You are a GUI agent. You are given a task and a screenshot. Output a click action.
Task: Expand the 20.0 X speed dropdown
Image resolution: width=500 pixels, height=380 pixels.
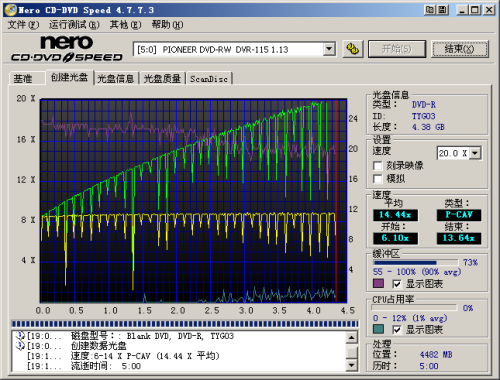click(x=475, y=153)
